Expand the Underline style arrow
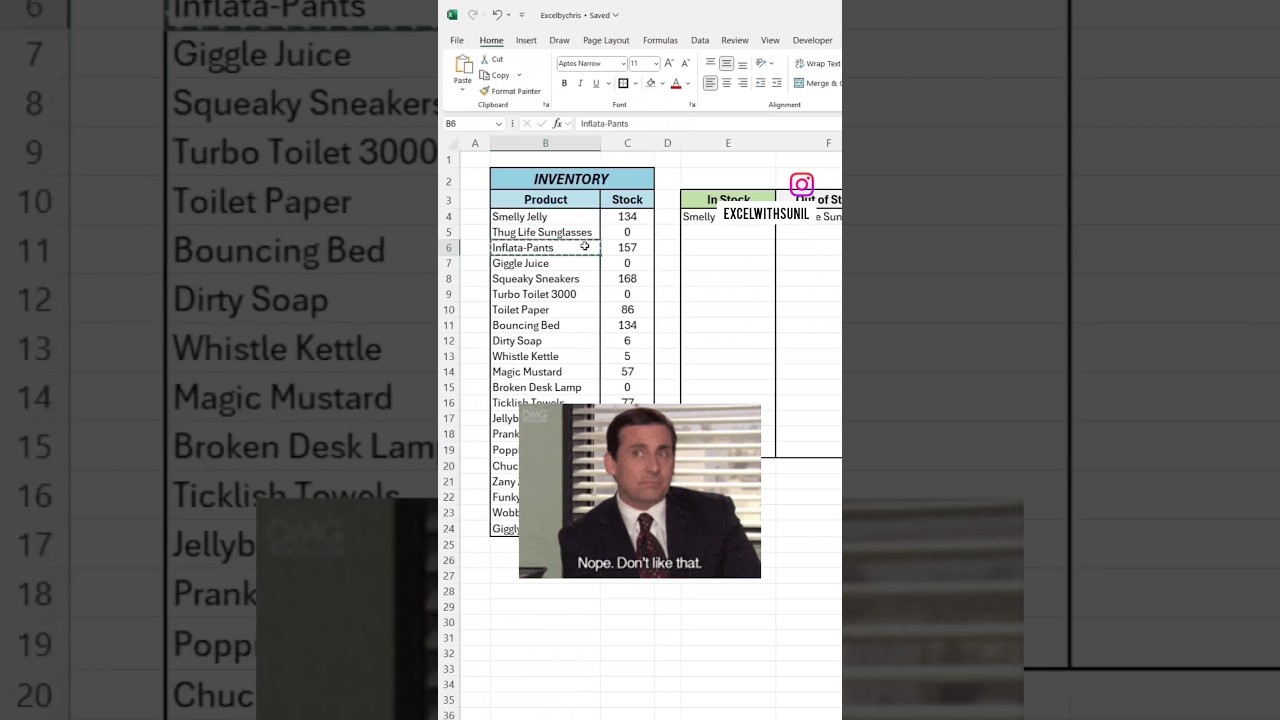 (x=607, y=83)
